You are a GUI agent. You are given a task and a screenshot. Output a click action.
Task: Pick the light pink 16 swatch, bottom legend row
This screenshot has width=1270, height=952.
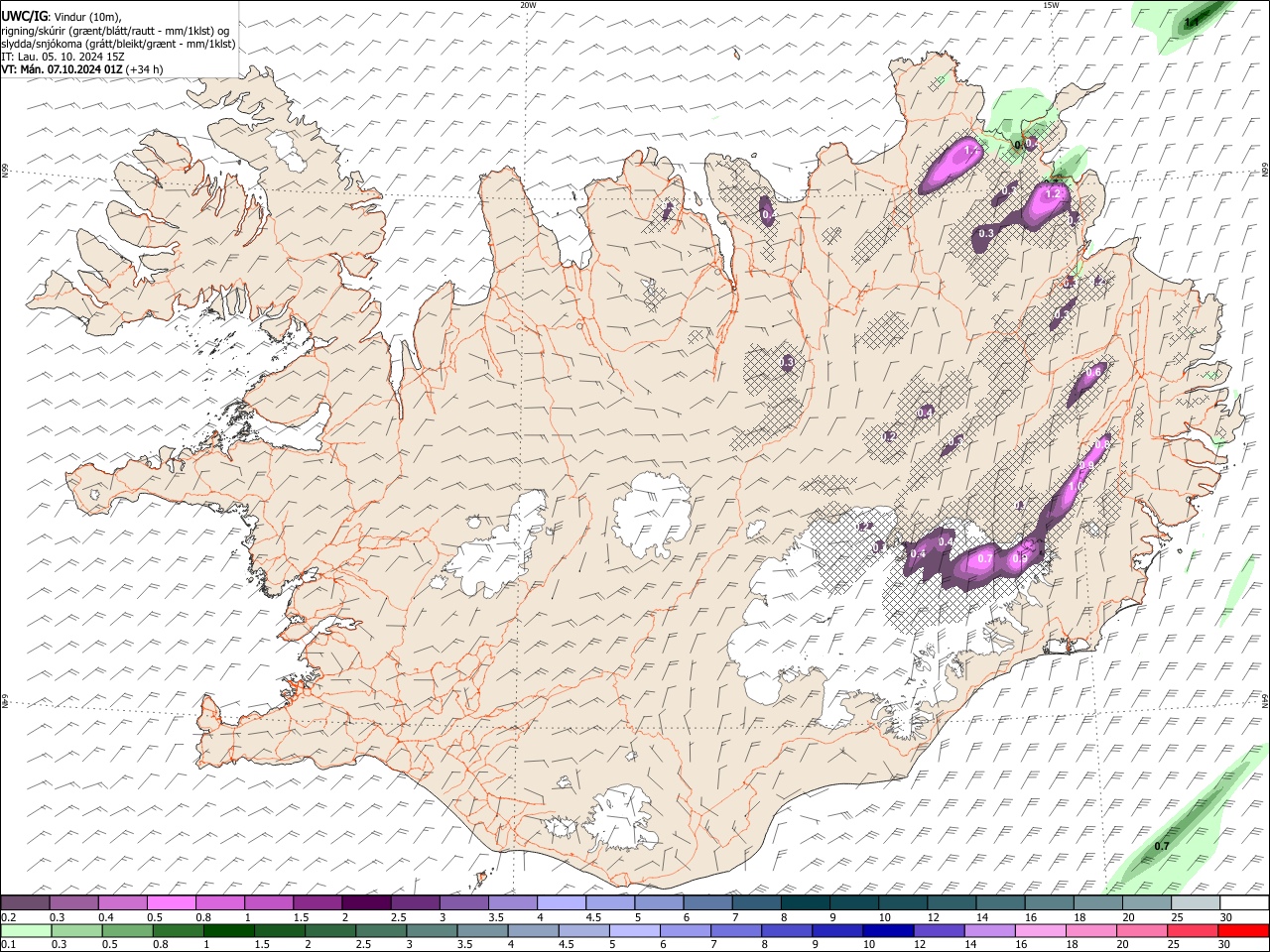pos(1040,931)
